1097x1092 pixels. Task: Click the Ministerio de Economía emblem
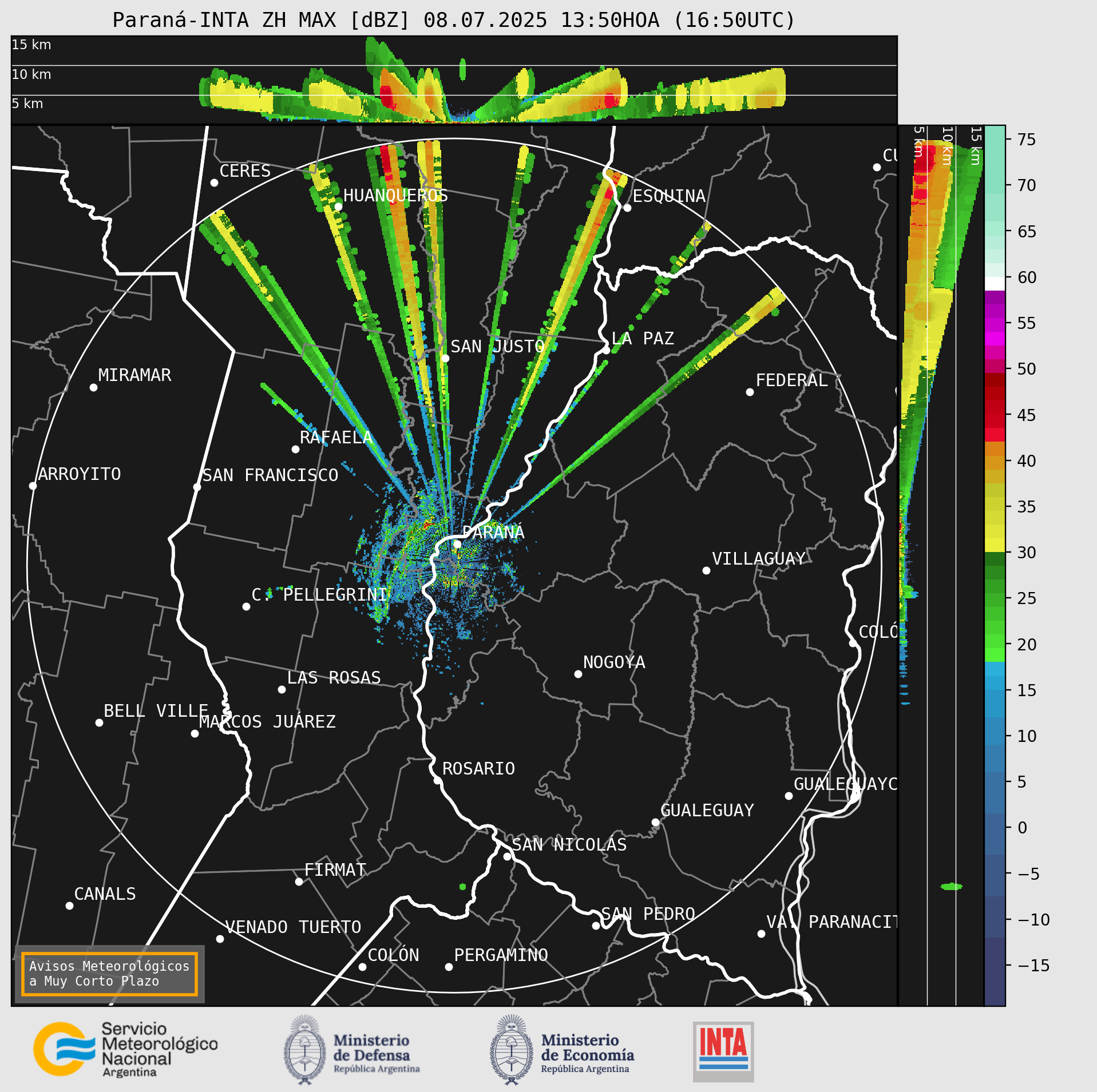coord(512,1050)
